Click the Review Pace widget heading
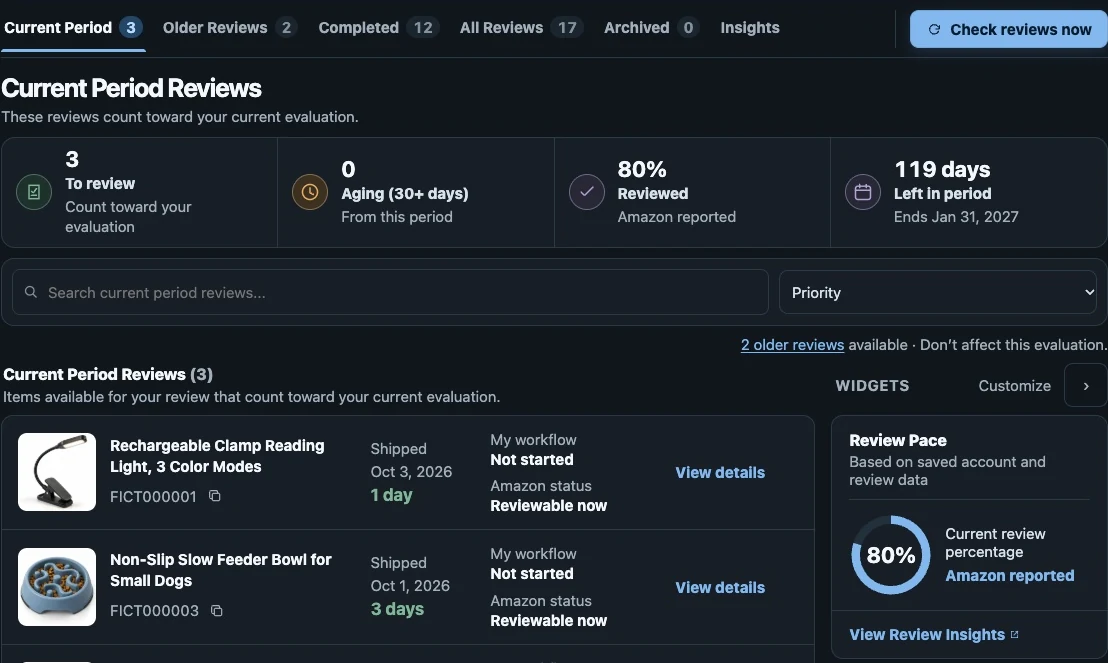This screenshot has width=1108, height=663. (897, 440)
